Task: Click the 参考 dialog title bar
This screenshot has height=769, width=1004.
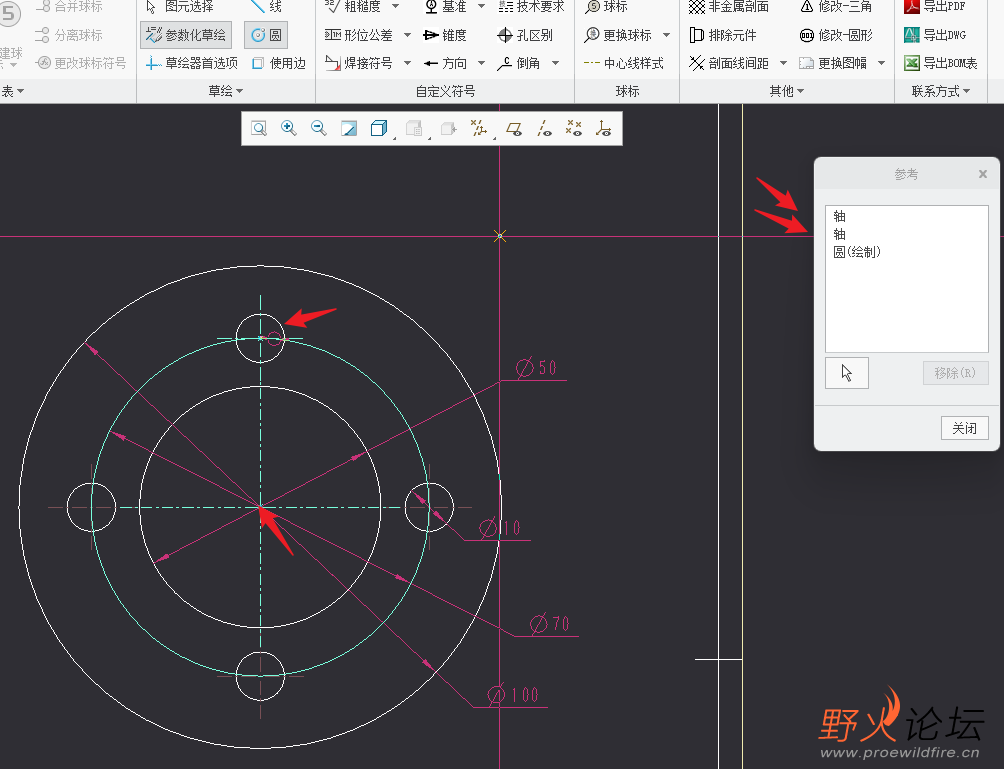Action: [906, 174]
